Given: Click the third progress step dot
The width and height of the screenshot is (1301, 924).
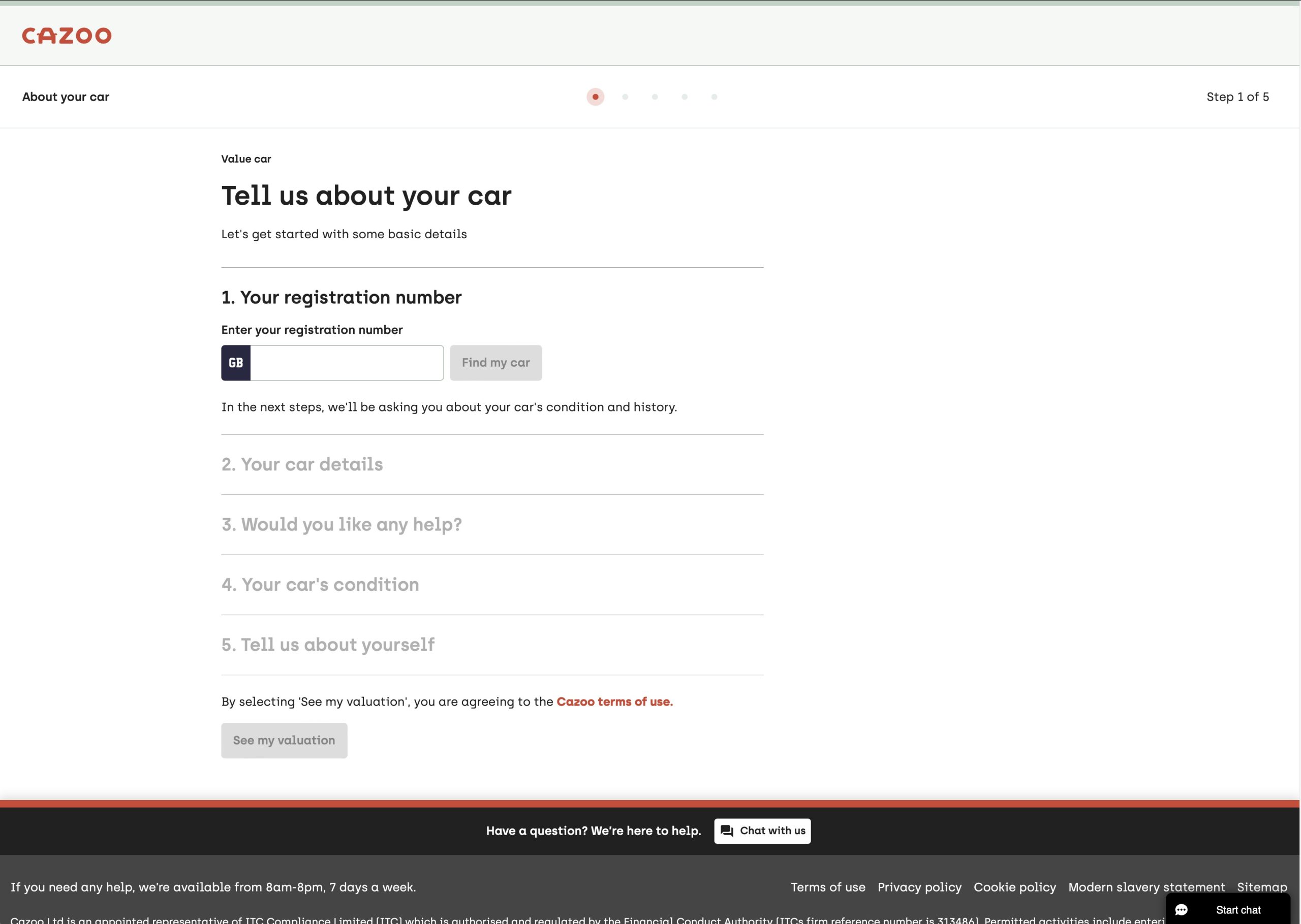Looking at the screenshot, I should coord(655,97).
